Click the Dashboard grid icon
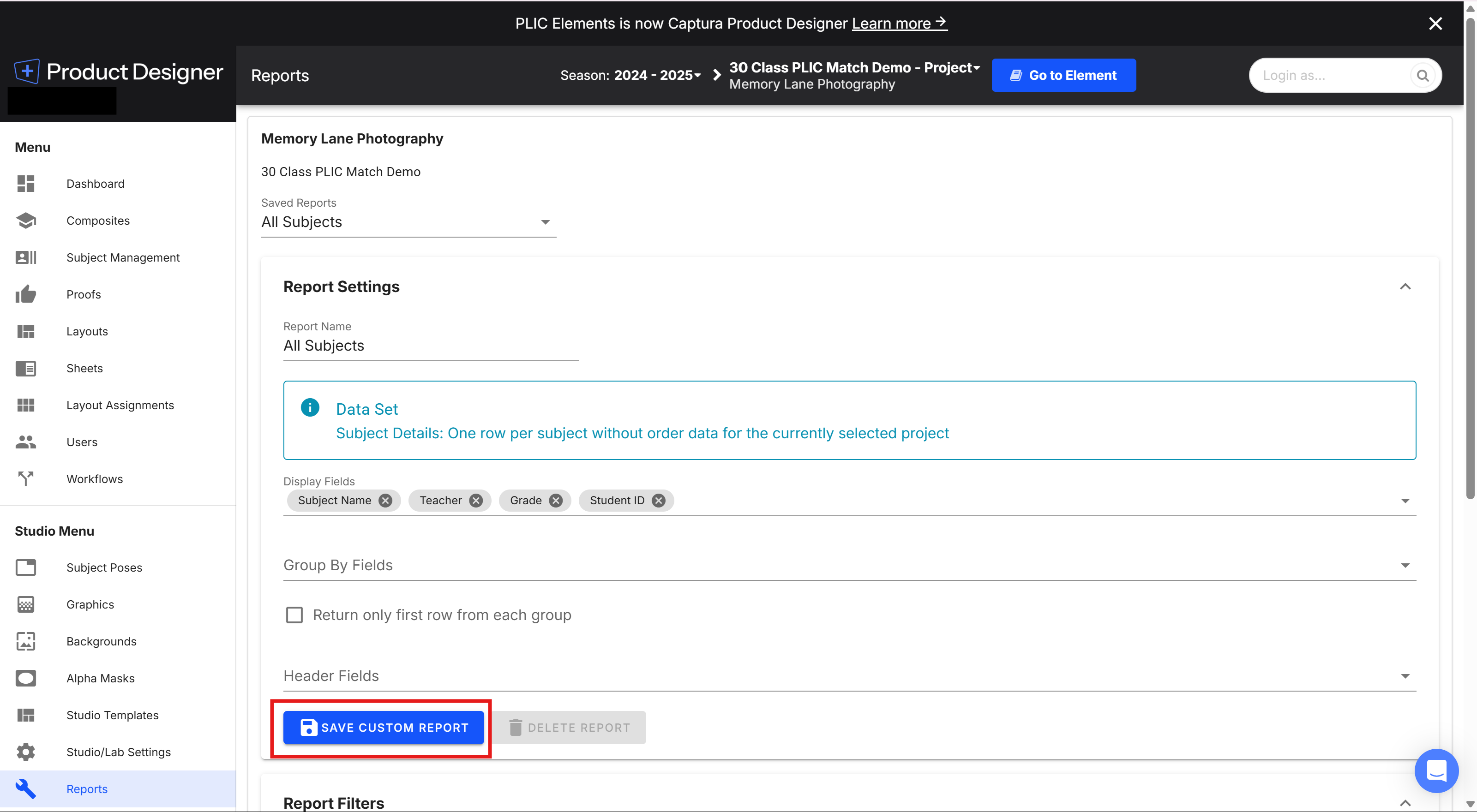 pos(26,183)
